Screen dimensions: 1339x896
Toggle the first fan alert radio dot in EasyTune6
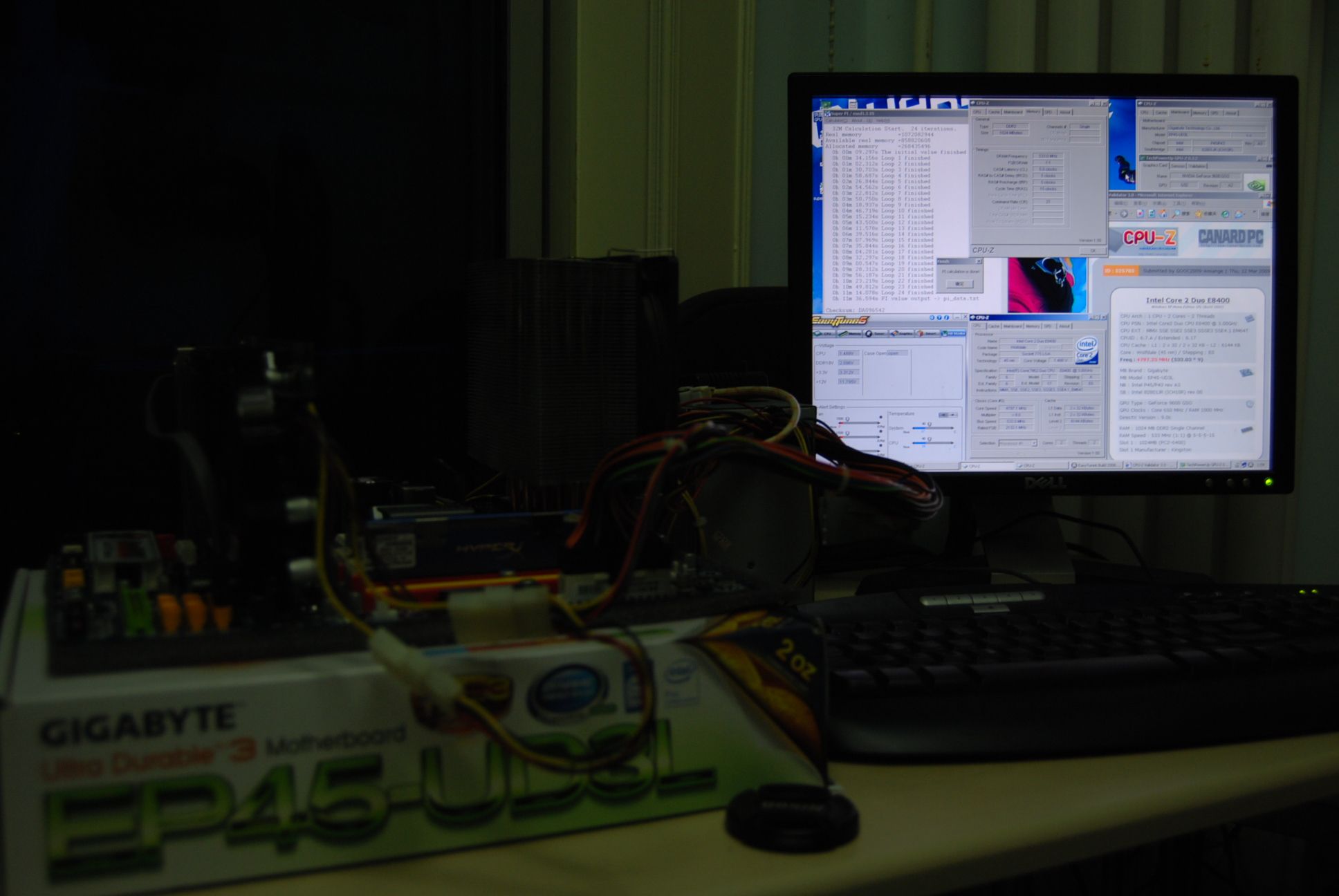pos(880,417)
